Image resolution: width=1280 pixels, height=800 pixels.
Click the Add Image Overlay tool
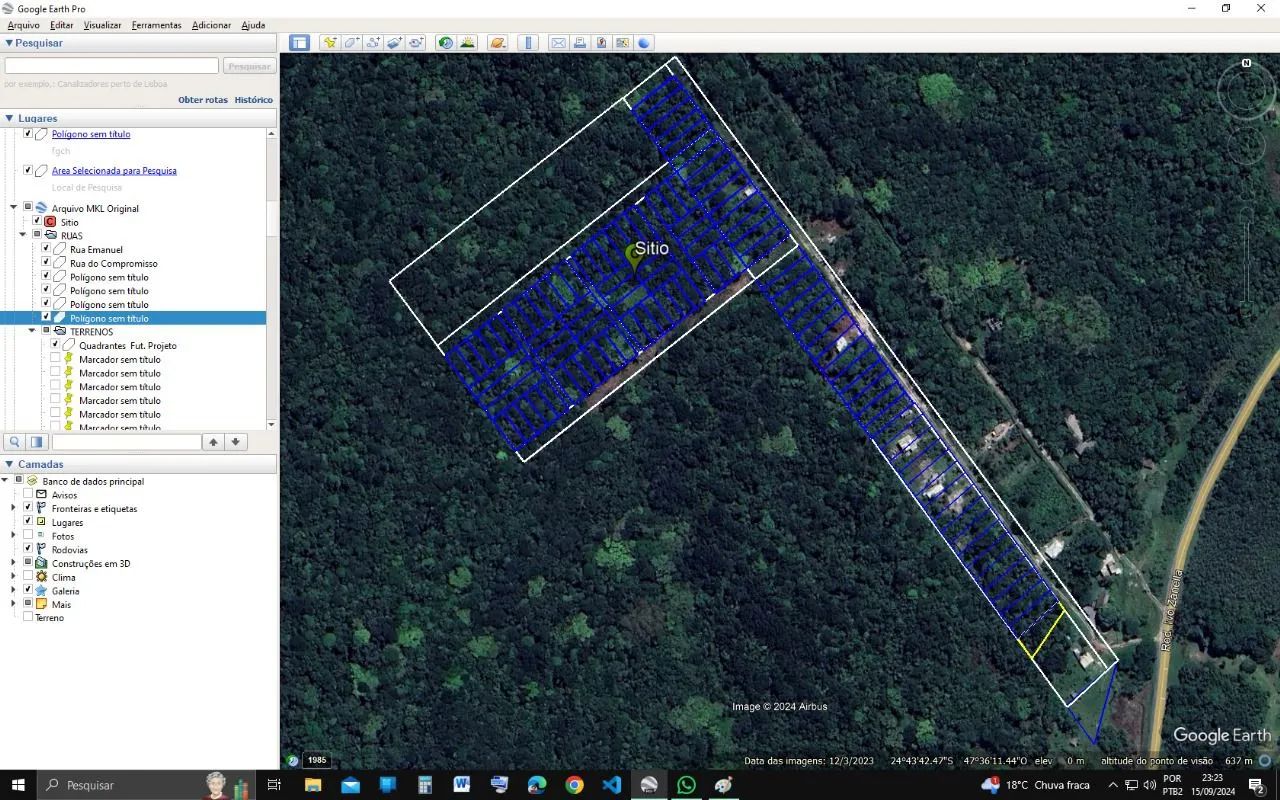(394, 43)
